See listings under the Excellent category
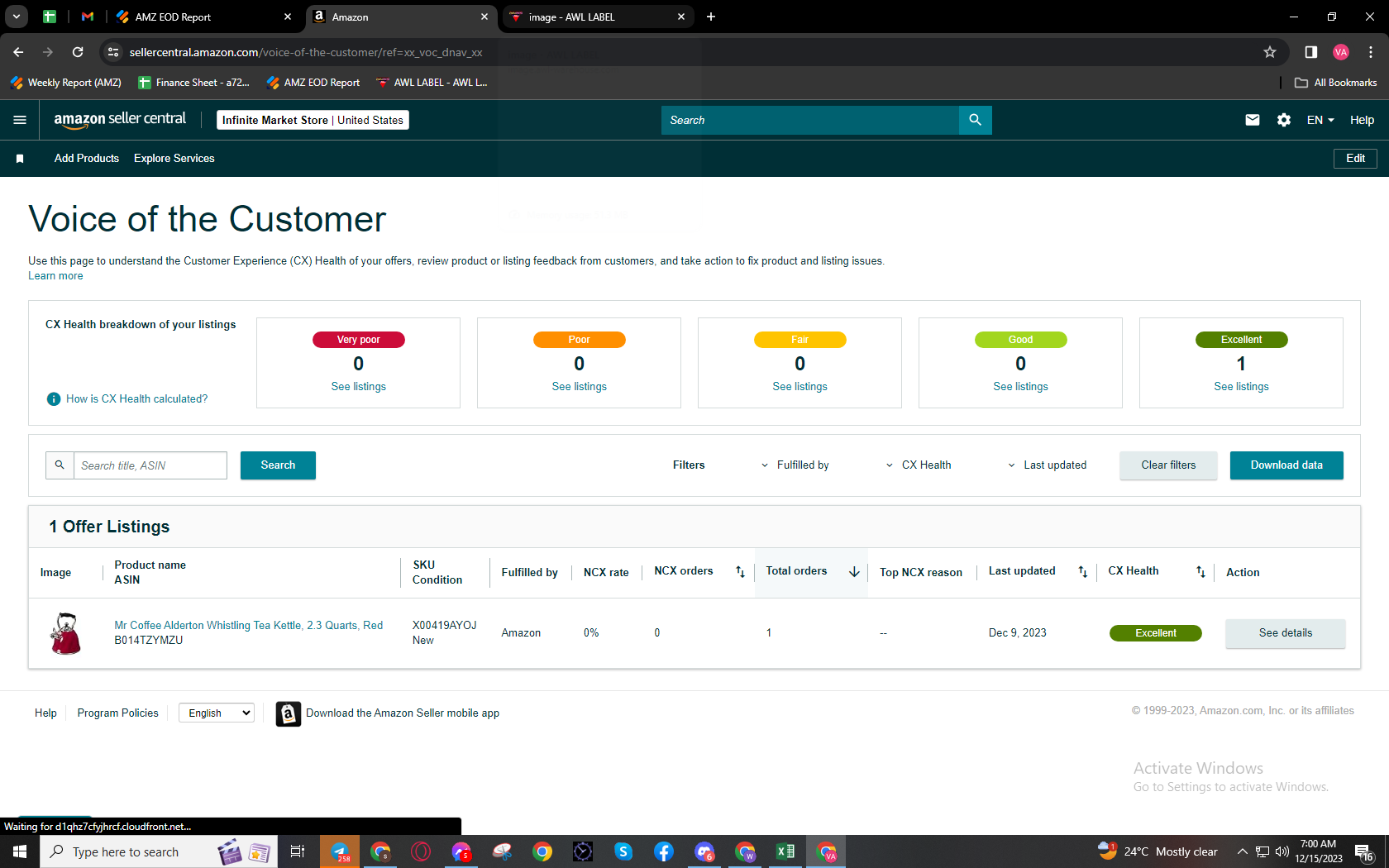This screenshot has height=868, width=1389. [x=1241, y=387]
